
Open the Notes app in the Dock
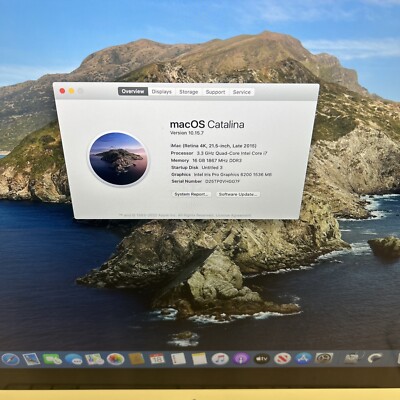[199, 359]
